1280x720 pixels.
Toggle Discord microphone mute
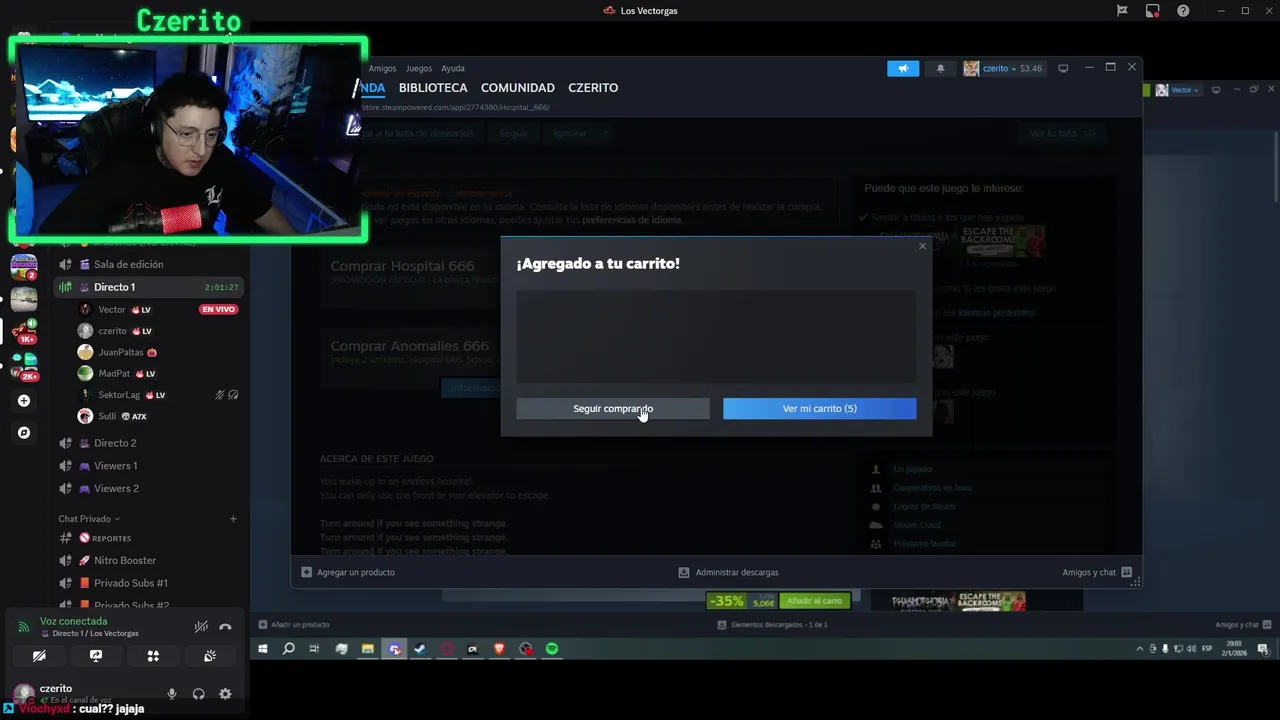(x=172, y=694)
